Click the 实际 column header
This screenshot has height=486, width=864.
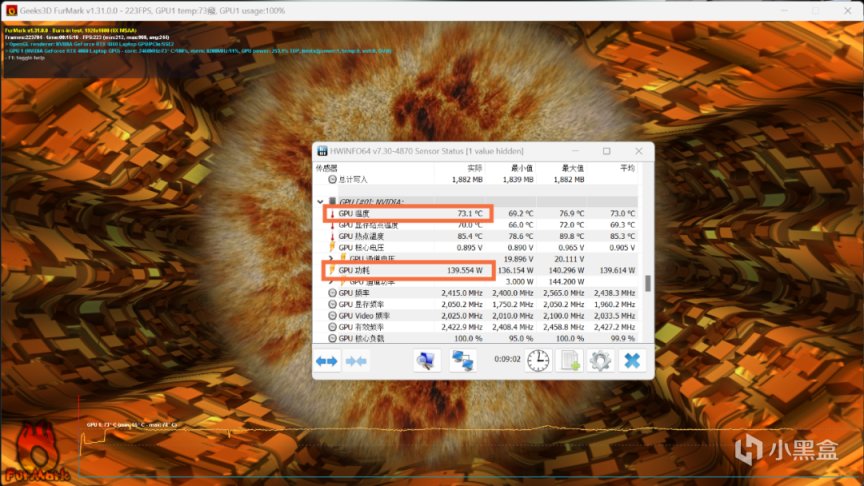tap(474, 168)
